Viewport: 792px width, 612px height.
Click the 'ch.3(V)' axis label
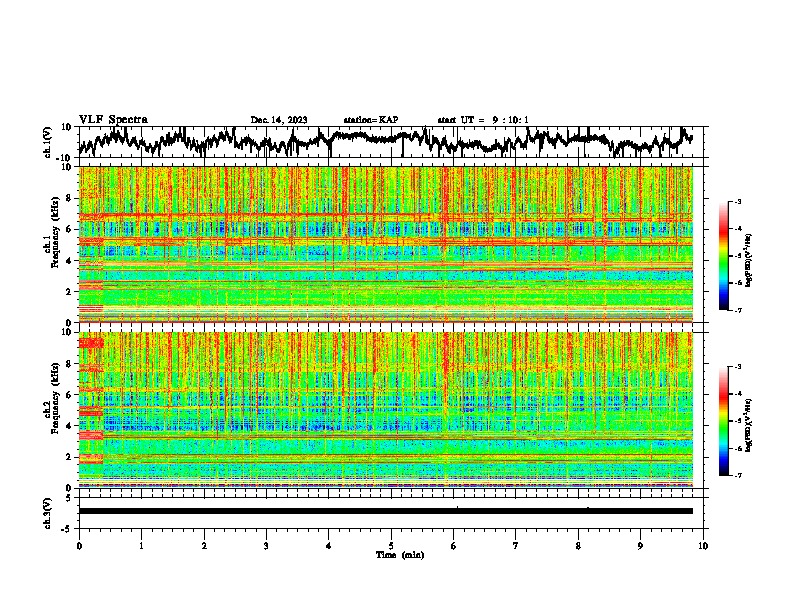pyautogui.click(x=48, y=513)
